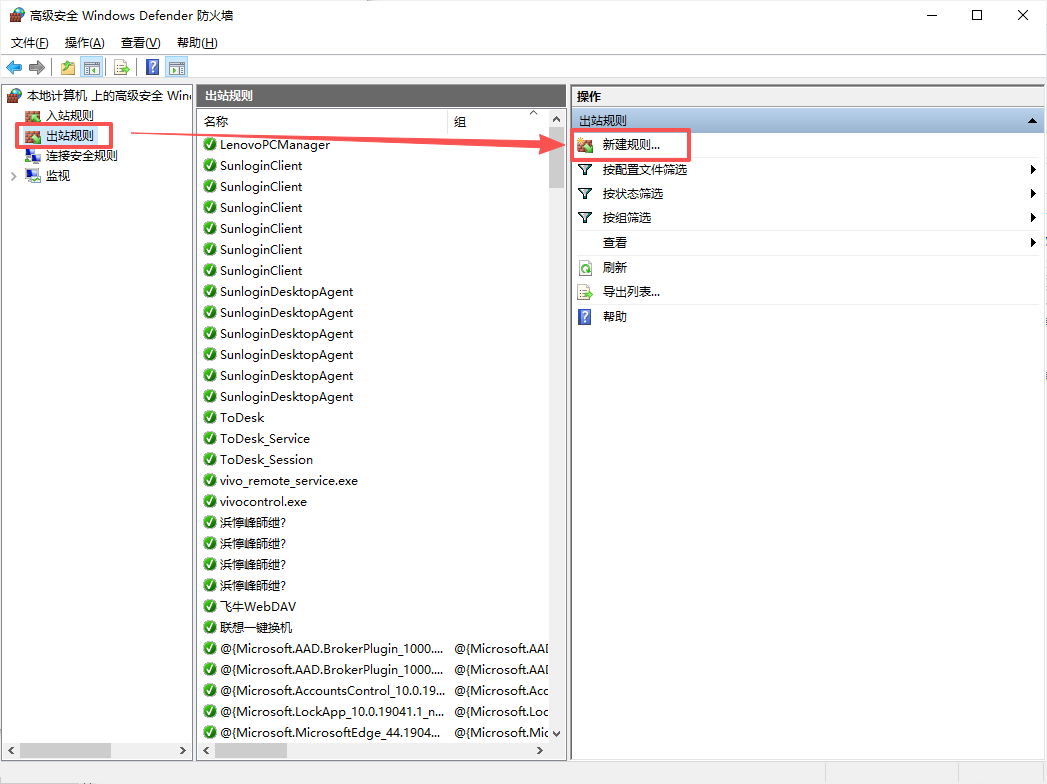Click the root node firewall icon in tree
1047x784 pixels.
point(14,96)
